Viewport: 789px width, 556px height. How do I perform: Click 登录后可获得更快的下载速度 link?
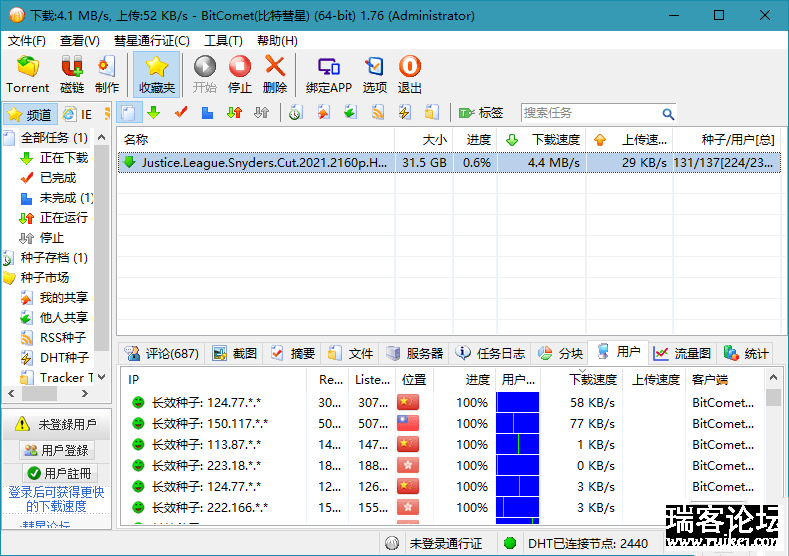(56, 499)
